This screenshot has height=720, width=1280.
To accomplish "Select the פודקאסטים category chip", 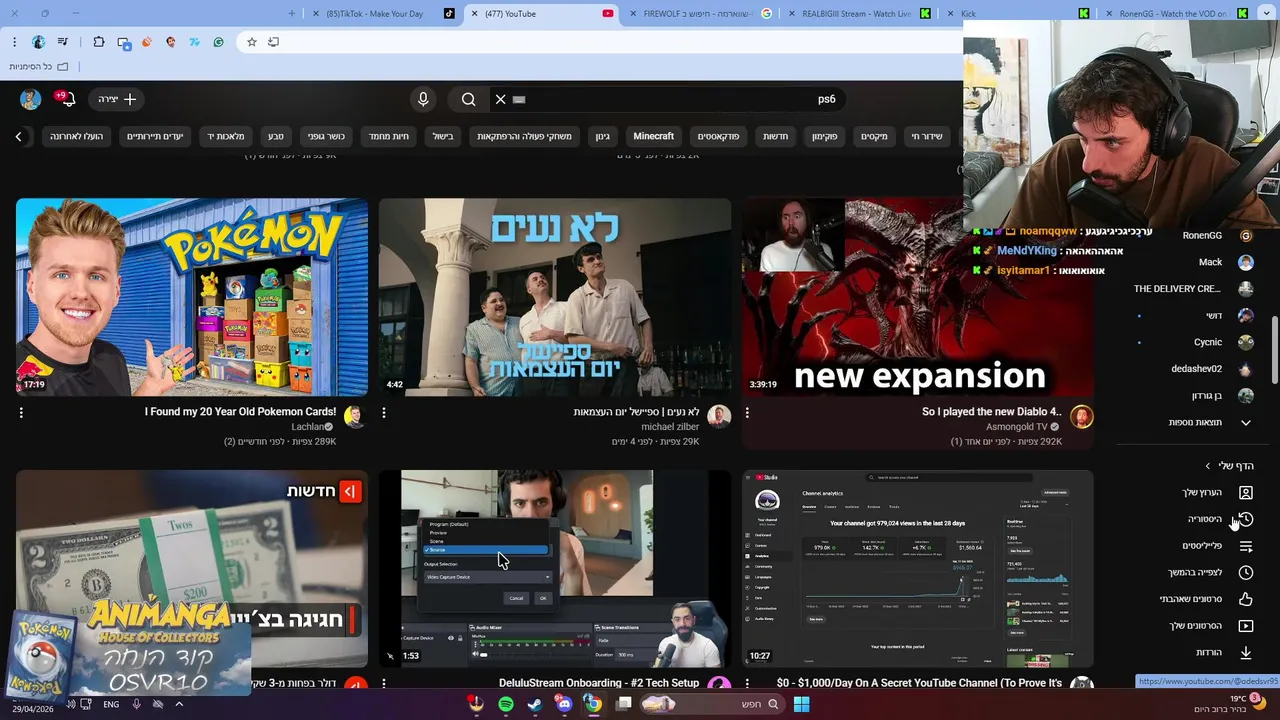I will (718, 136).
